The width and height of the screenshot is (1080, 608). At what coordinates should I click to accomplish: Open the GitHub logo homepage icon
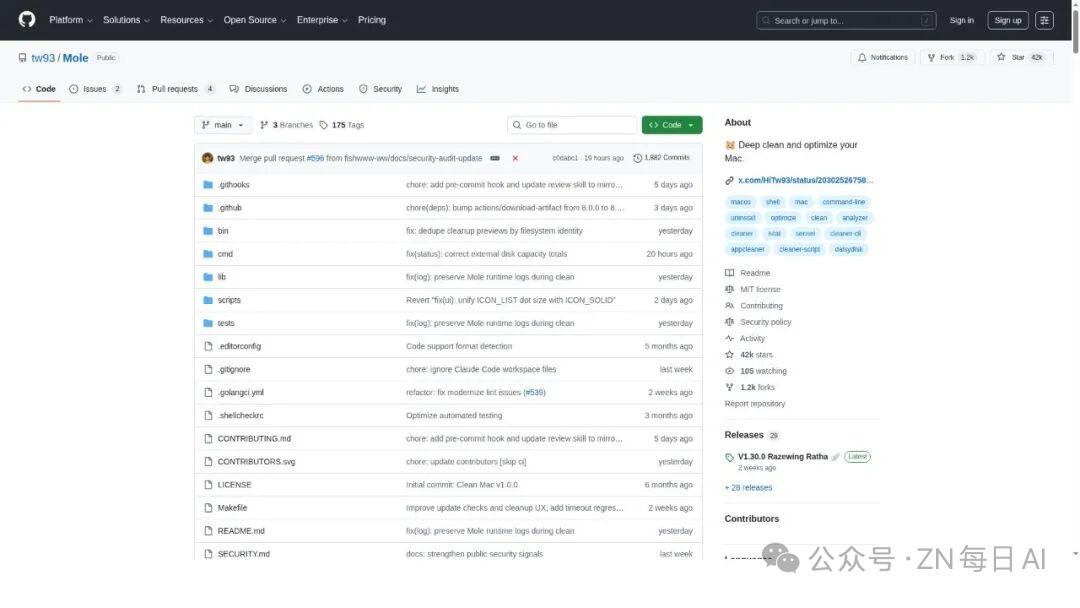point(27,19)
